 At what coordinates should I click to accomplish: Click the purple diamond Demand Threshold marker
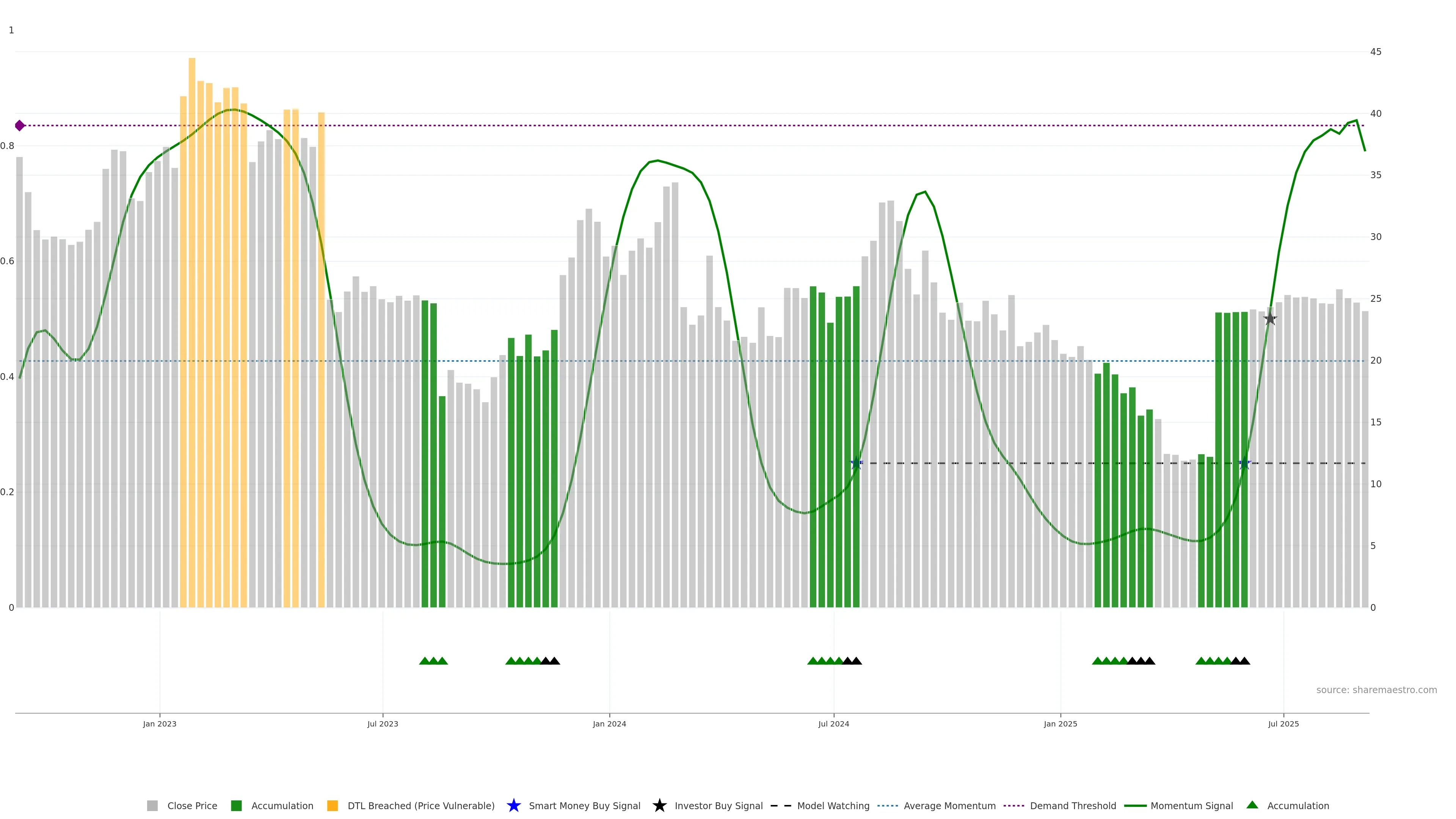20,126
